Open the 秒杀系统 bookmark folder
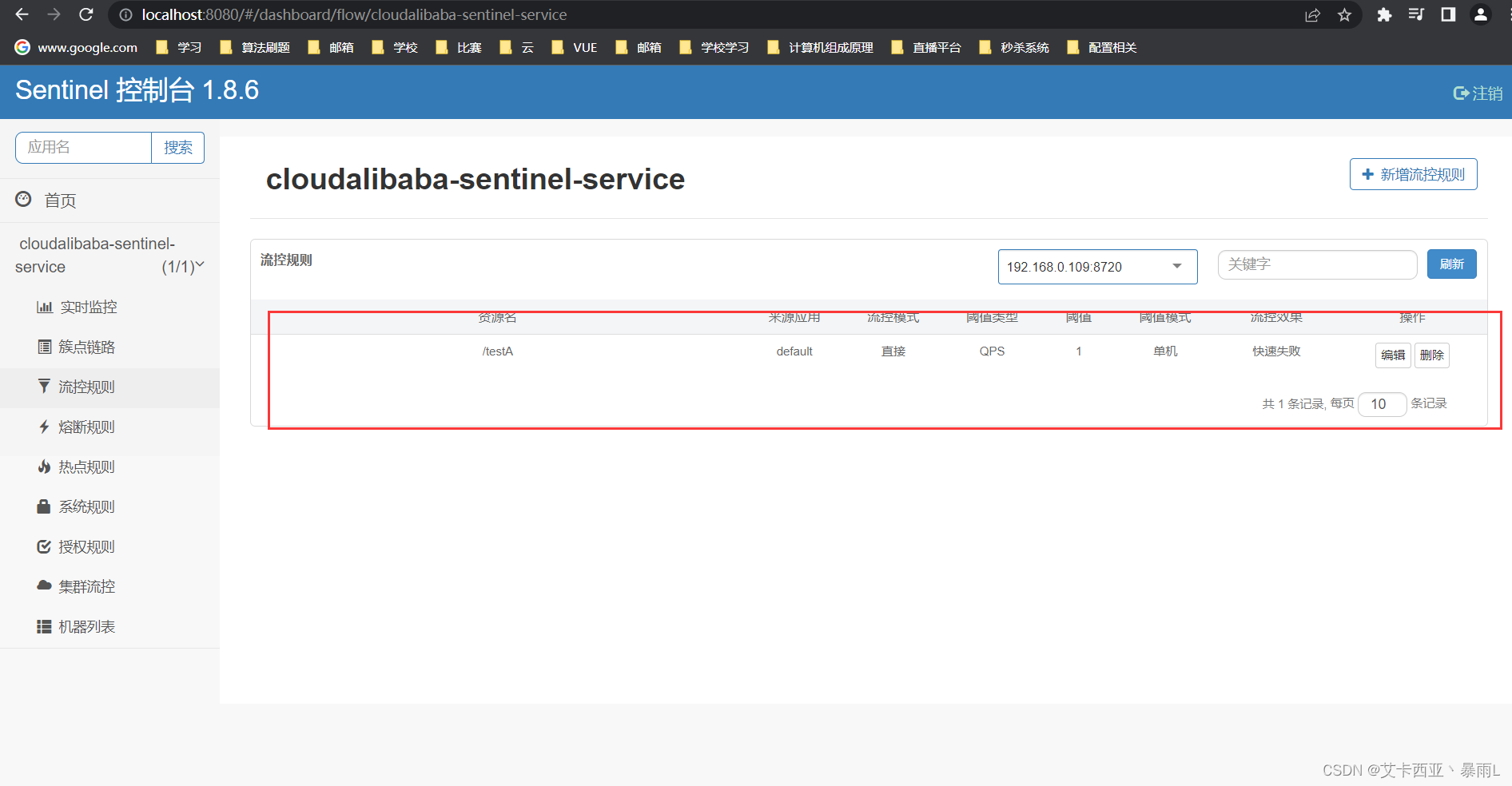This screenshot has width=1512, height=786. (x=1014, y=47)
